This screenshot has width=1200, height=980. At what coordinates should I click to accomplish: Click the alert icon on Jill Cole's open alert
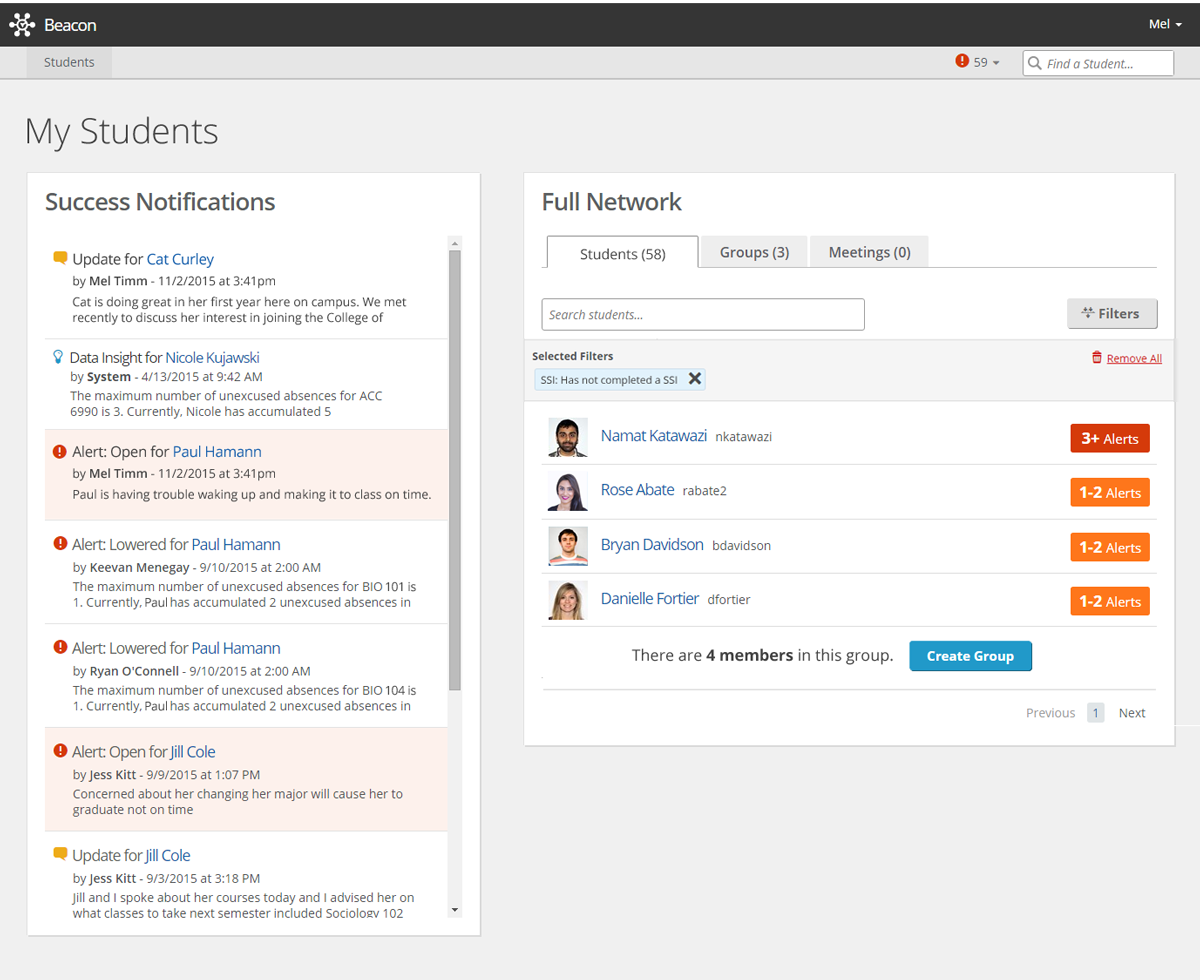(x=60, y=751)
